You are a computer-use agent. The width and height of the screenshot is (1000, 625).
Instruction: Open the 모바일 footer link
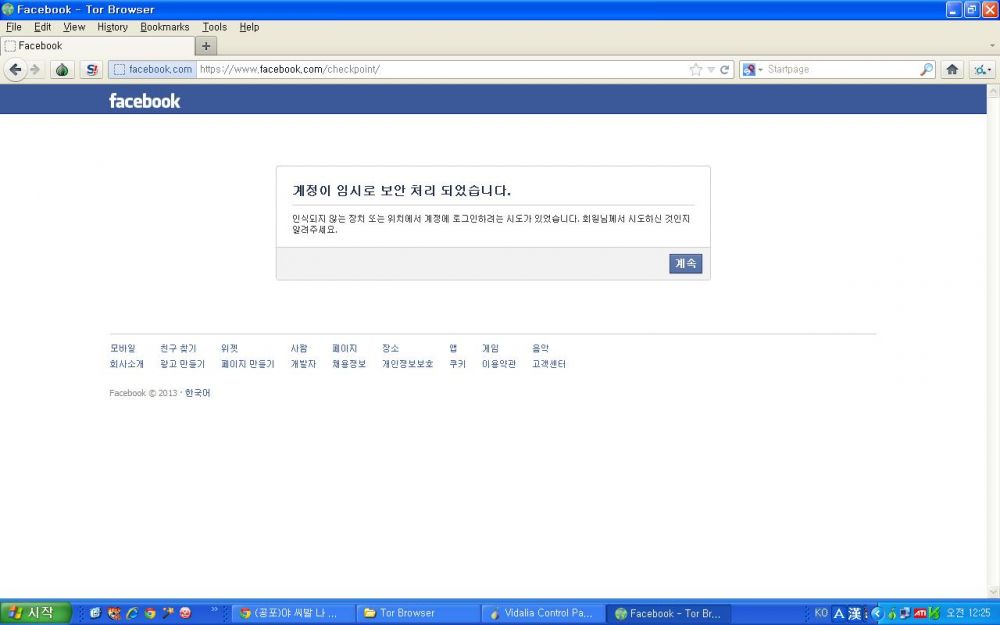coord(122,348)
